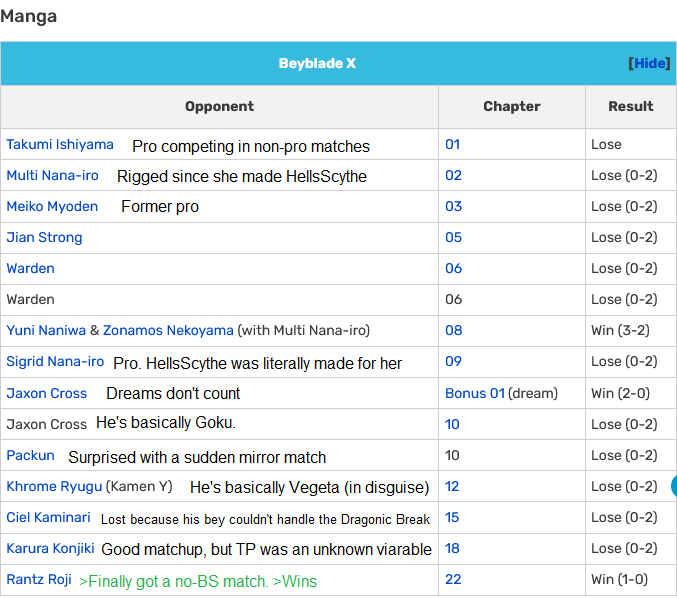Click the Hide toggle in Beyblade X header
This screenshot has width=677, height=598.
click(650, 63)
